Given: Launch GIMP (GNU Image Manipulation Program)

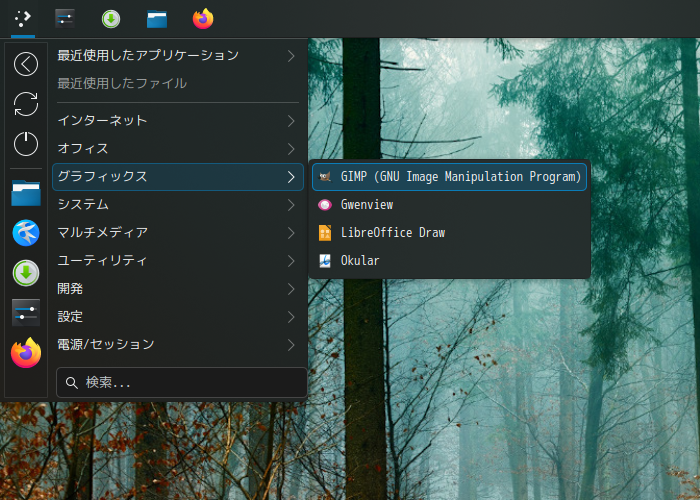Looking at the screenshot, I should point(449,177).
